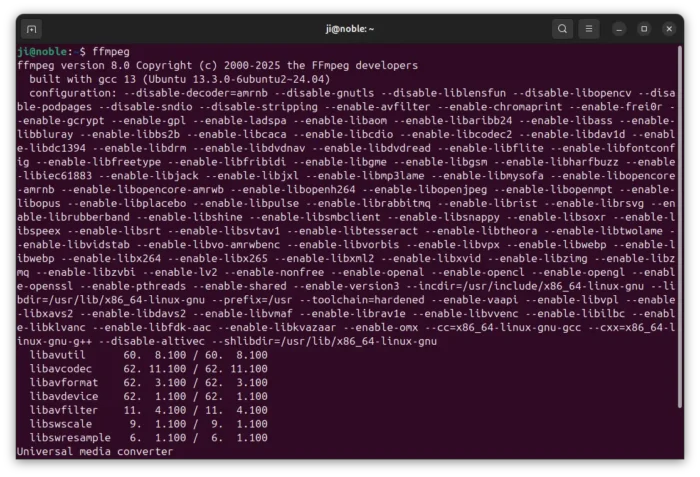Click the word 'configuration:'
This screenshot has width=700, height=477.
pyautogui.click(x=73, y=93)
